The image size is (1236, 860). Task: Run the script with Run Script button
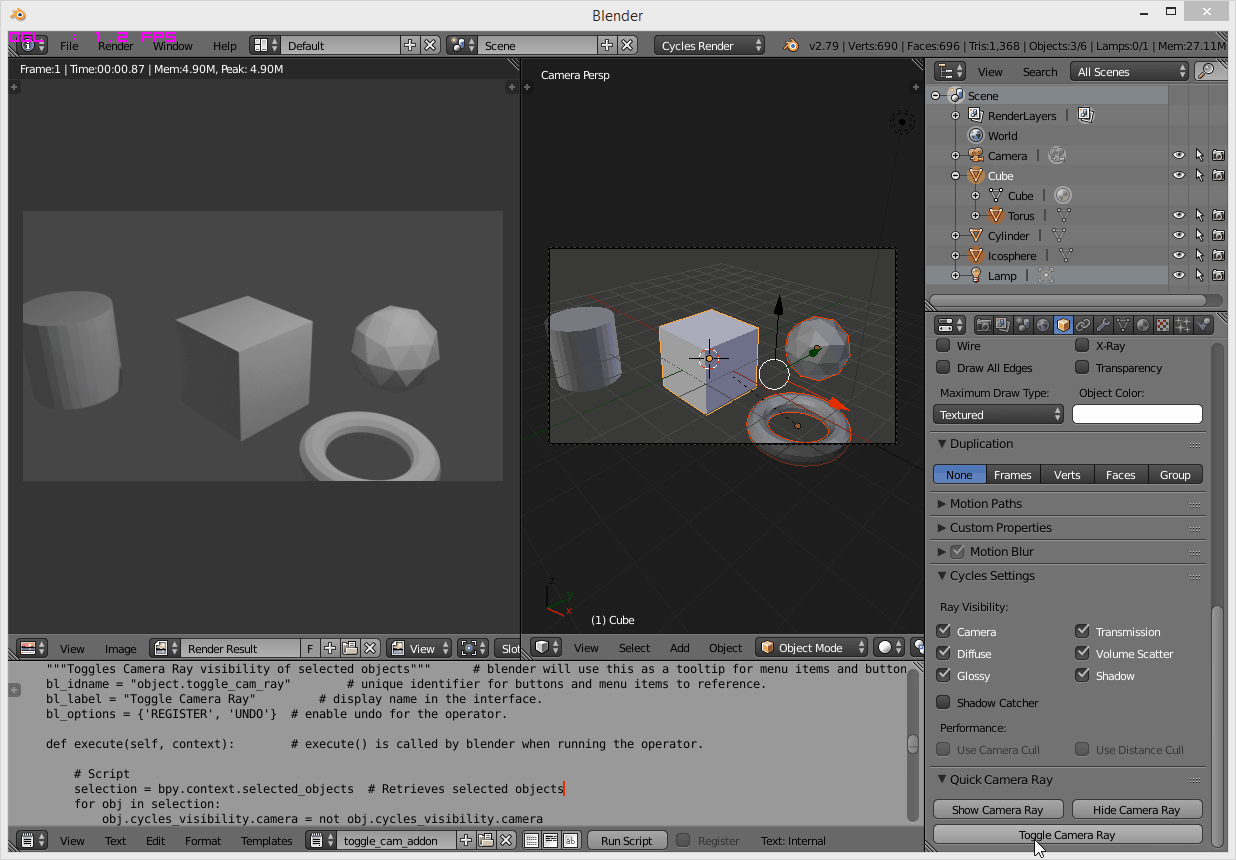[x=627, y=840]
